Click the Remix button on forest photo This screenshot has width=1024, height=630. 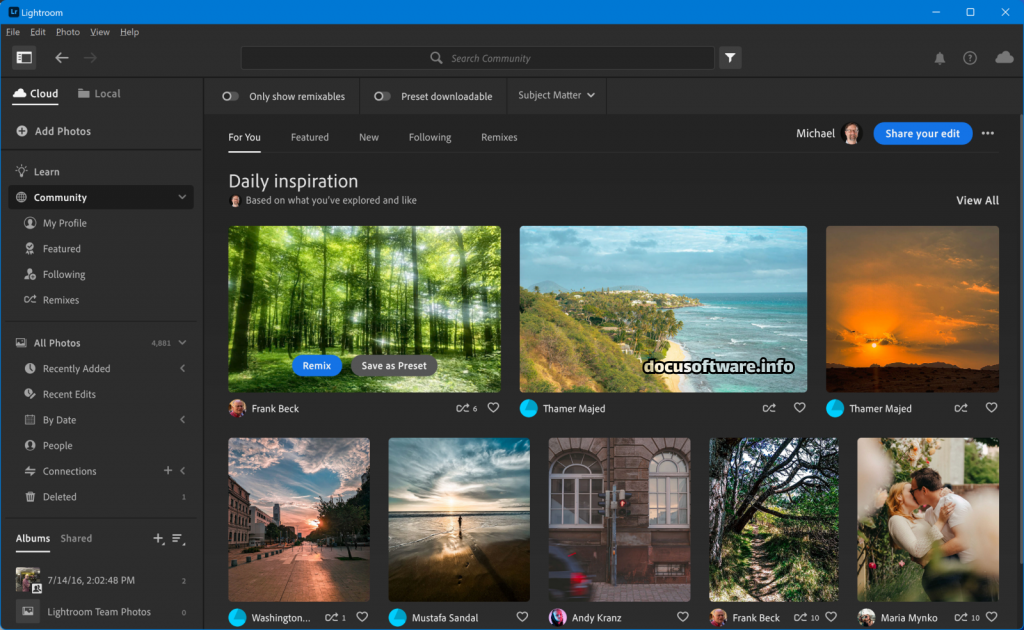point(317,366)
